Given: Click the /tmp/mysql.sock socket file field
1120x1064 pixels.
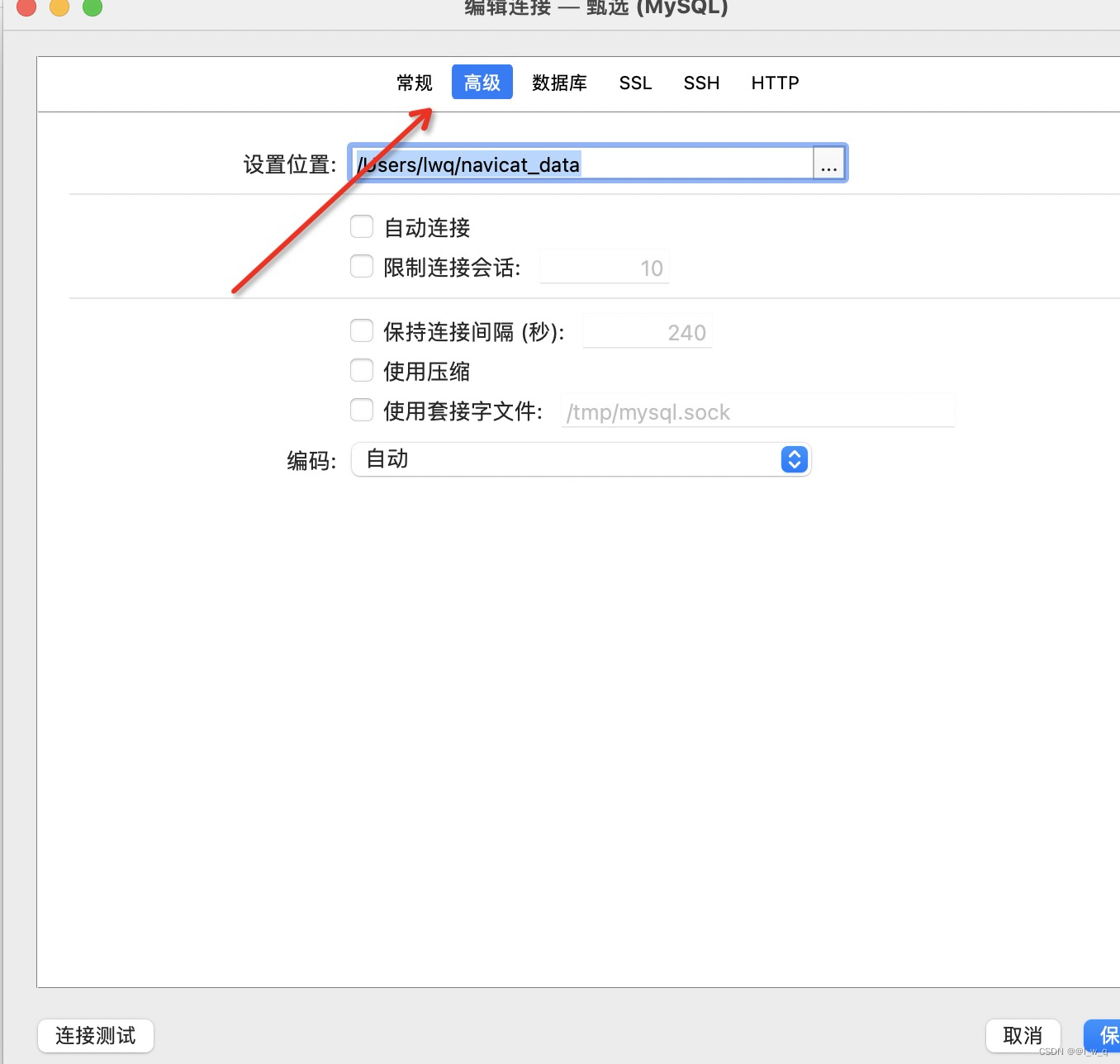Looking at the screenshot, I should pos(757,411).
